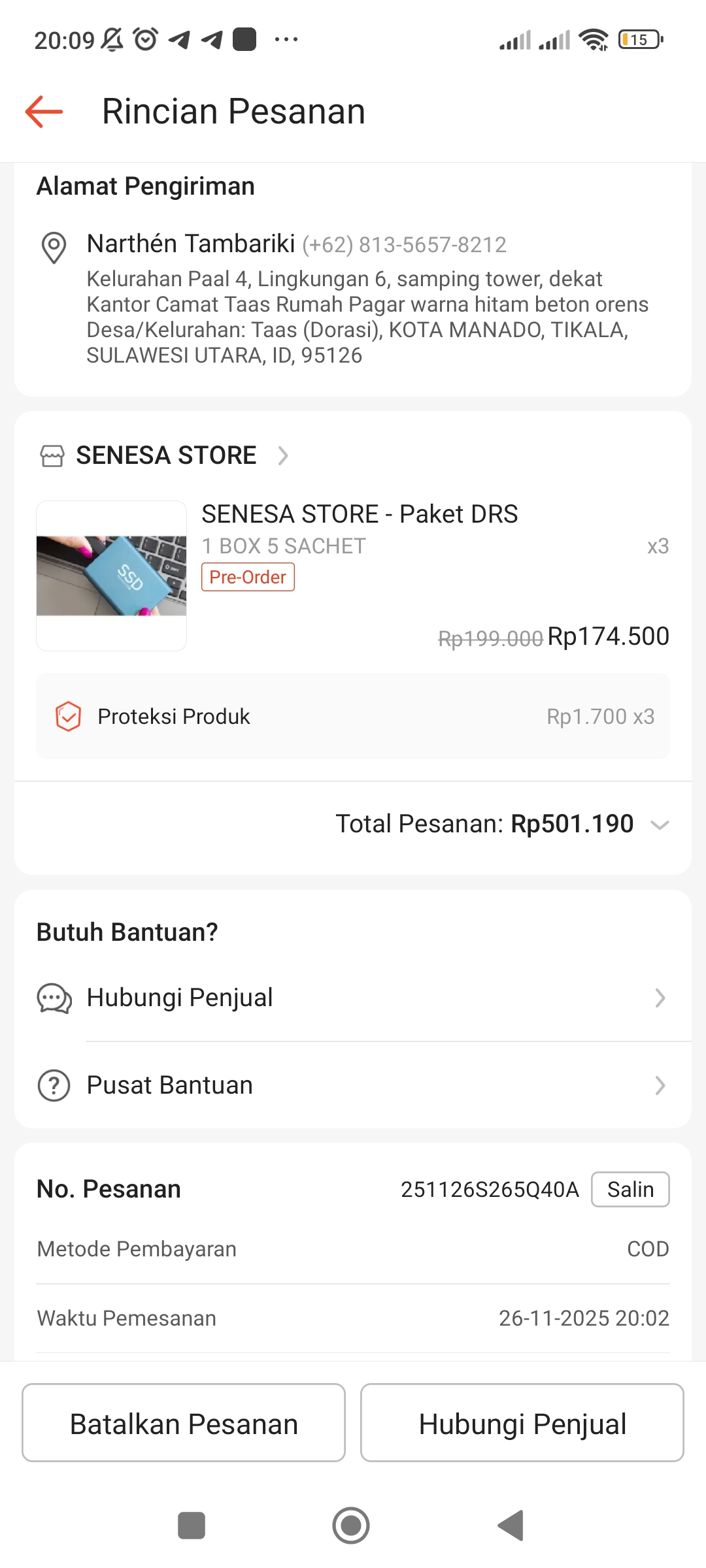
Task: Copy order number with Salin button
Action: click(x=630, y=1189)
